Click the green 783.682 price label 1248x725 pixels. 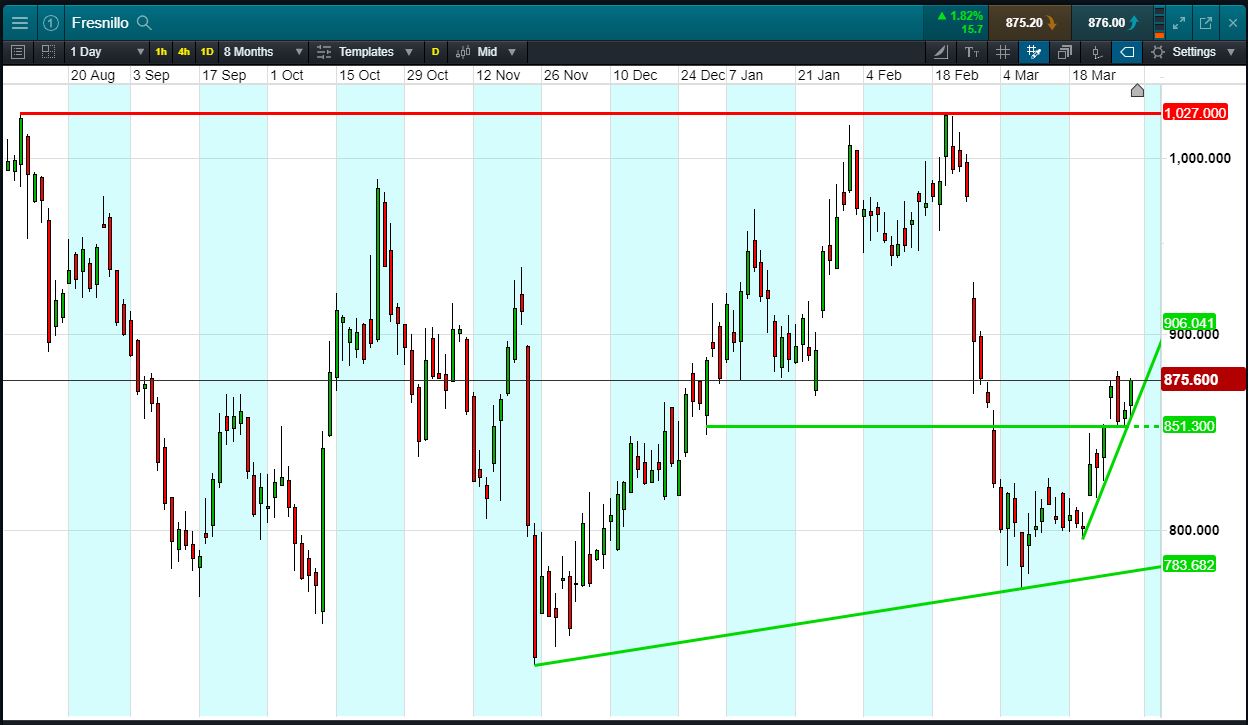coord(1189,565)
